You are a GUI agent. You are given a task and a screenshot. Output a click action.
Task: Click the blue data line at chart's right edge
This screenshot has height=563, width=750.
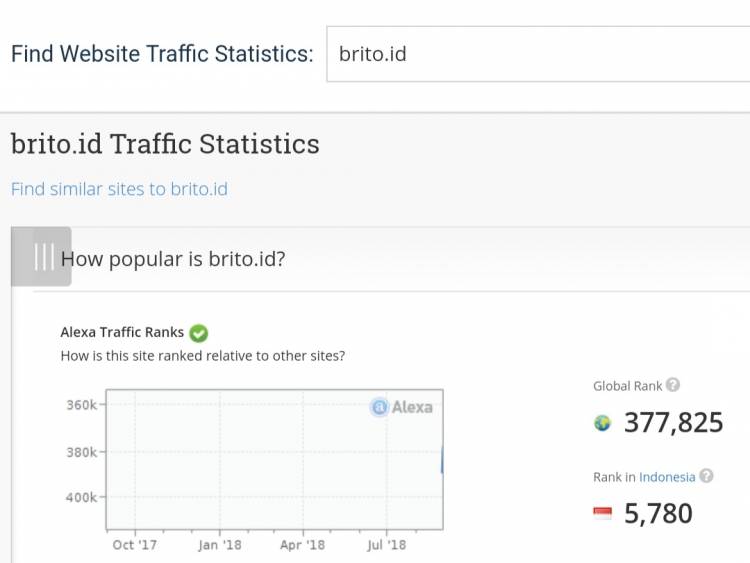[442, 460]
